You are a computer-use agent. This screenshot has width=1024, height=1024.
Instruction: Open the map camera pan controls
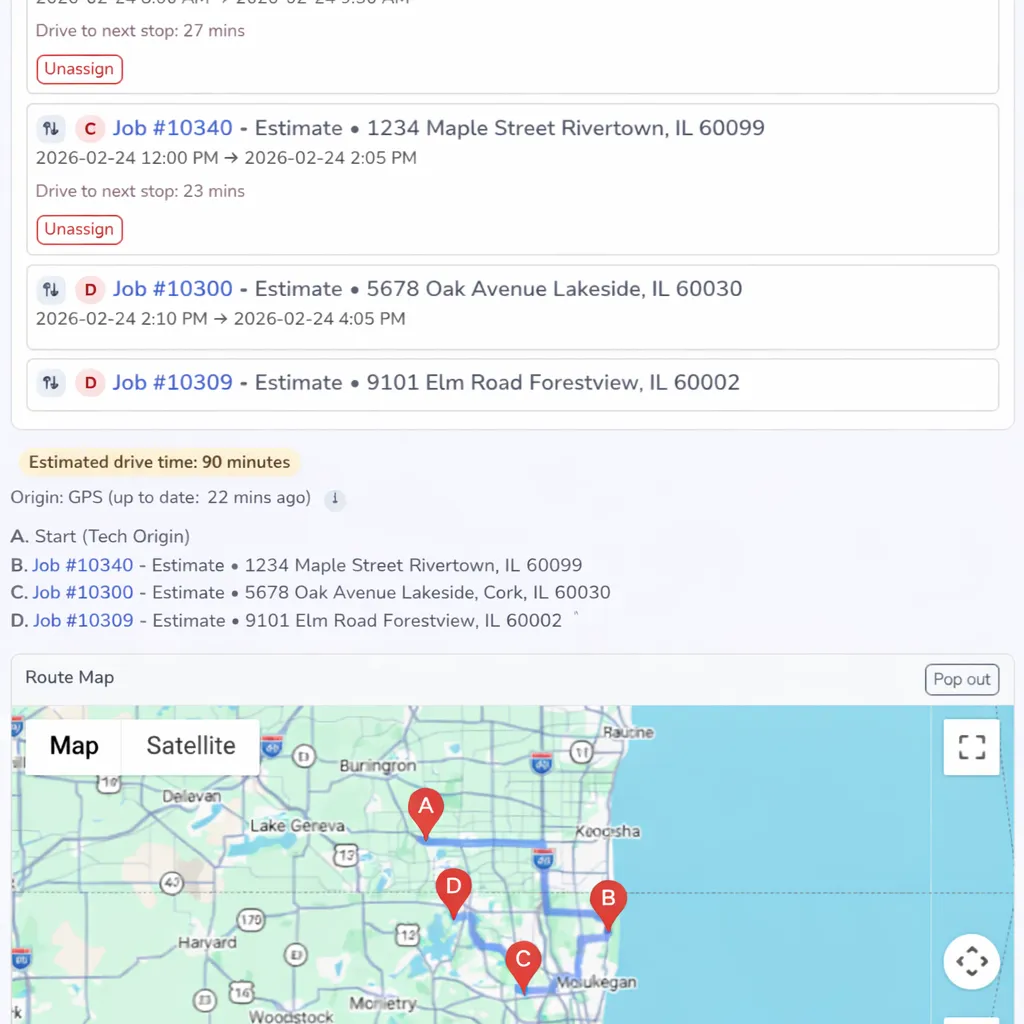pos(971,961)
